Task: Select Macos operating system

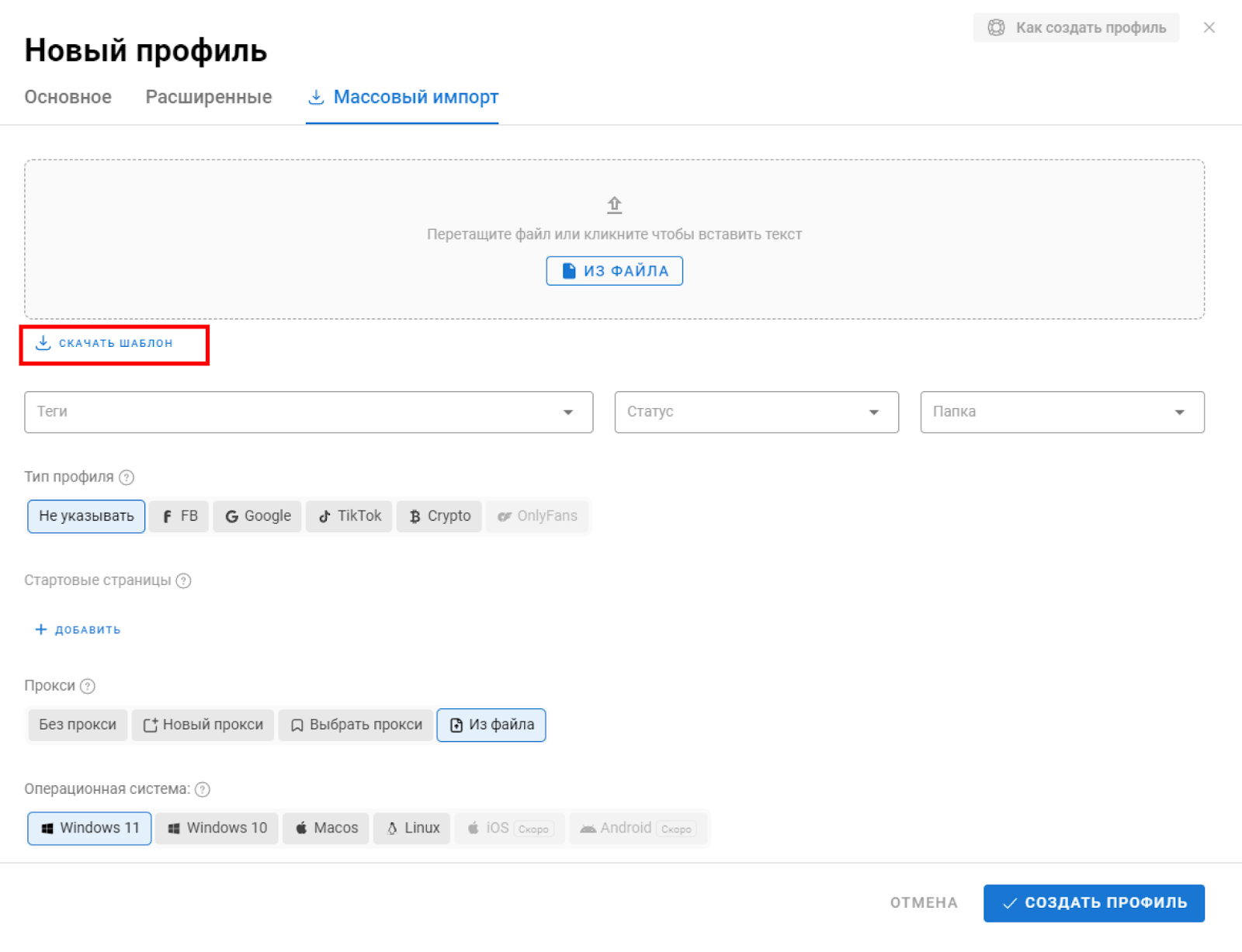Action: [x=326, y=828]
